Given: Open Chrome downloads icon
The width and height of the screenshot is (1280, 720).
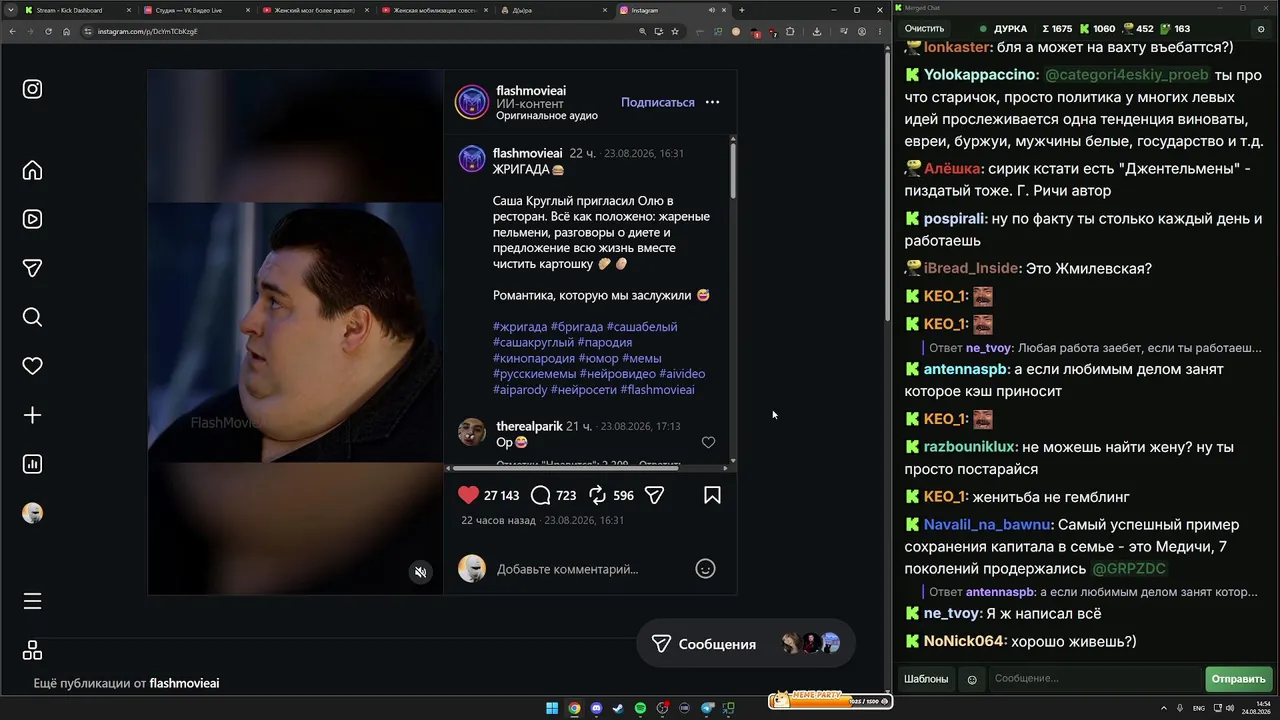Looking at the screenshot, I should click(817, 31).
